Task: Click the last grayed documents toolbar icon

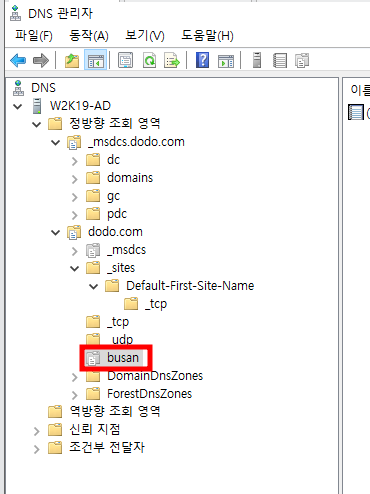Action: [302, 60]
